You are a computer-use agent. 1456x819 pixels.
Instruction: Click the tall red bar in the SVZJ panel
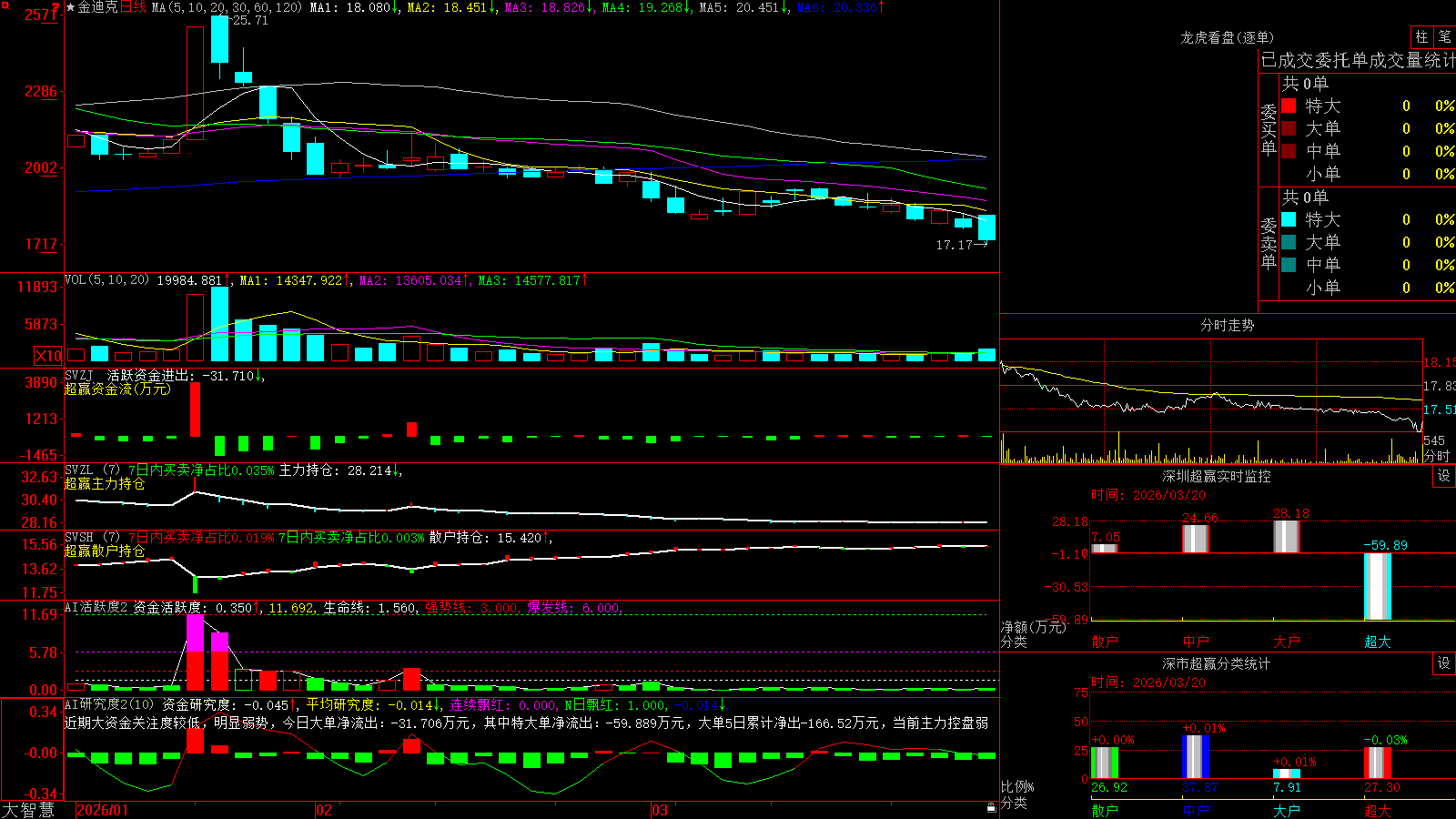click(x=195, y=409)
